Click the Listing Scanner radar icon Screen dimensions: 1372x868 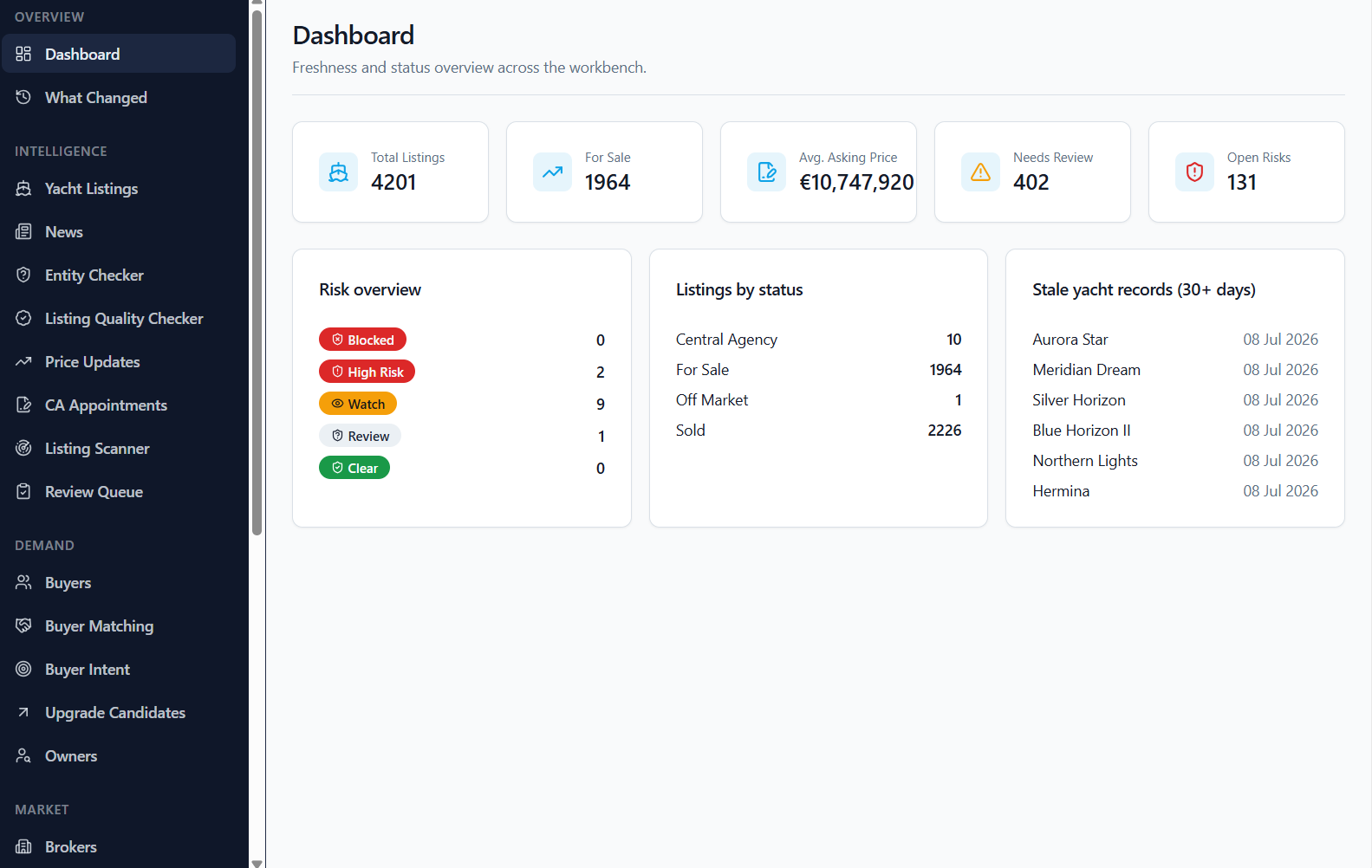pyautogui.click(x=23, y=448)
